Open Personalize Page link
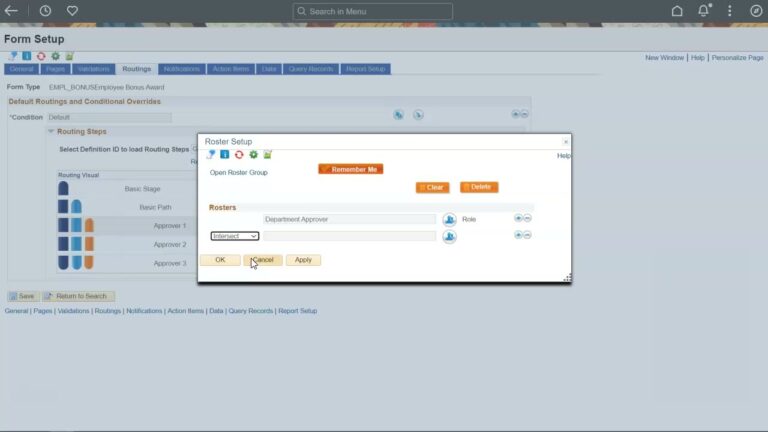This screenshot has width=768, height=432. [737, 58]
